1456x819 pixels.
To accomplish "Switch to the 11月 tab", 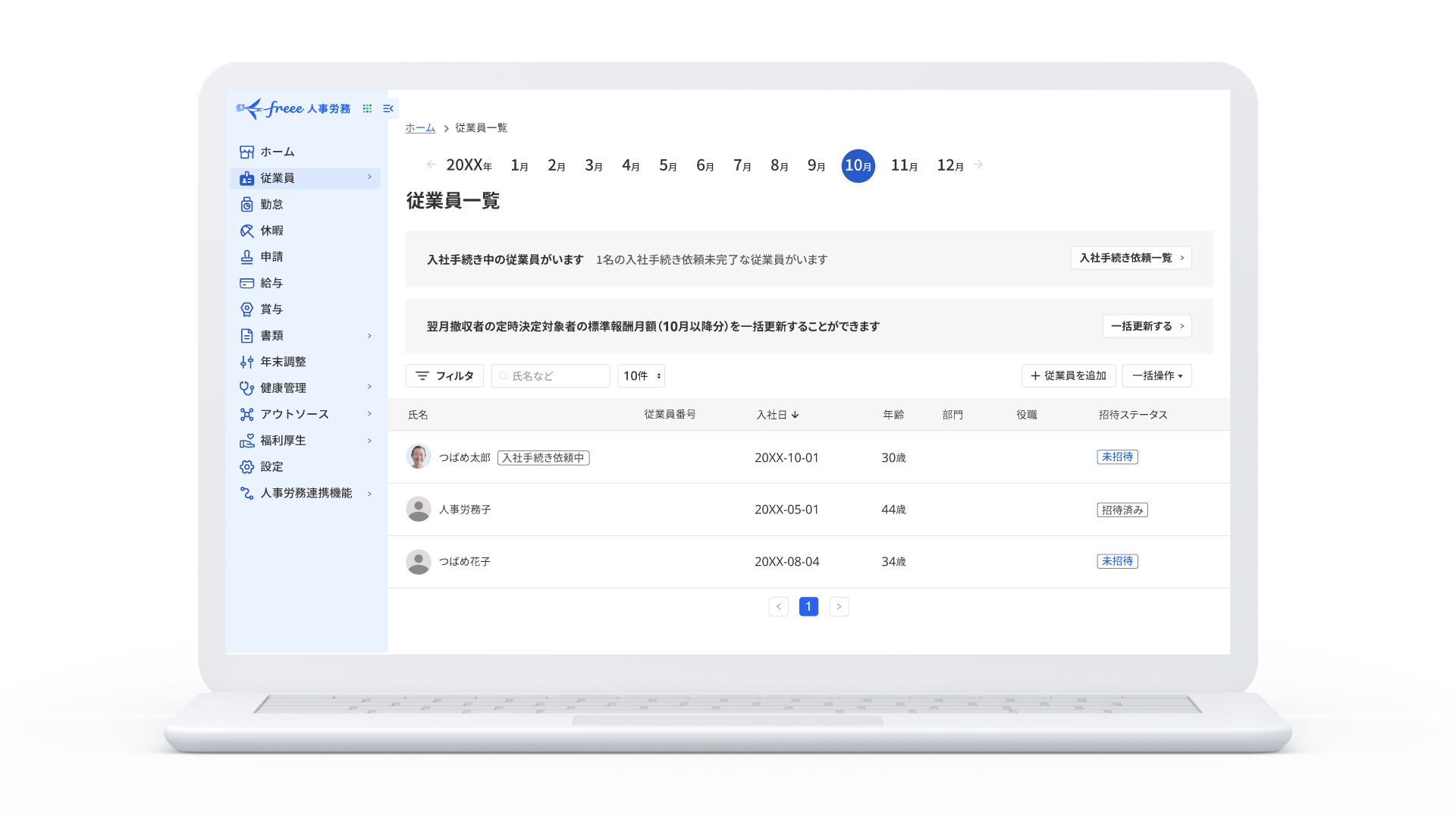I will pyautogui.click(x=903, y=165).
